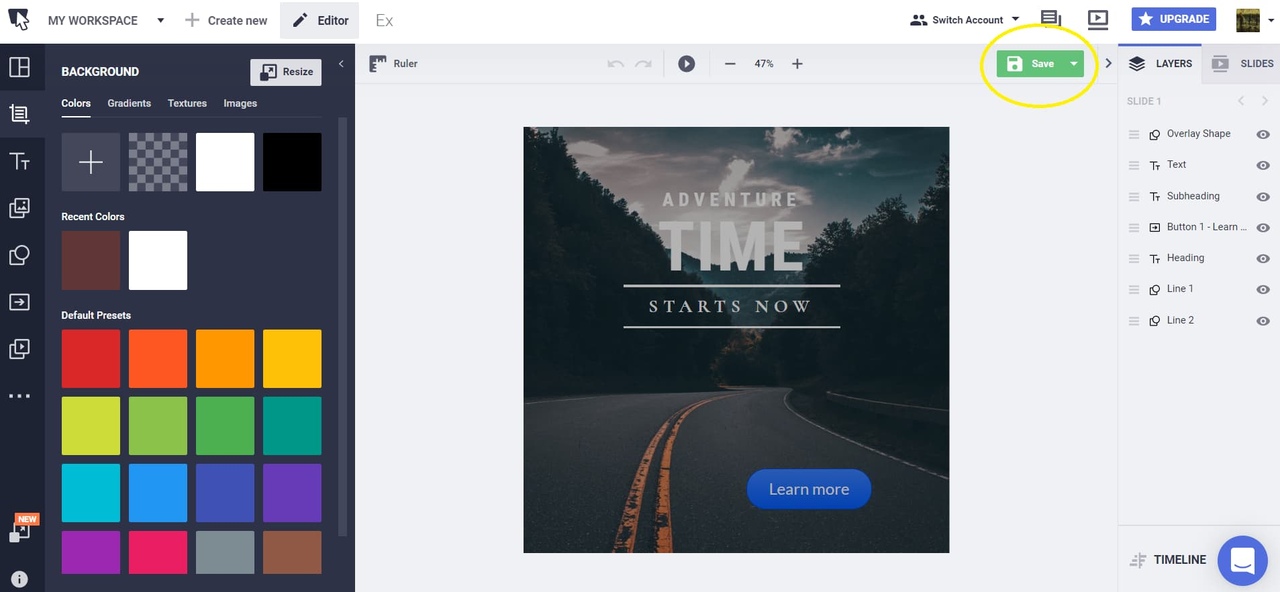Open the video tool in sidebar

(x=19, y=349)
